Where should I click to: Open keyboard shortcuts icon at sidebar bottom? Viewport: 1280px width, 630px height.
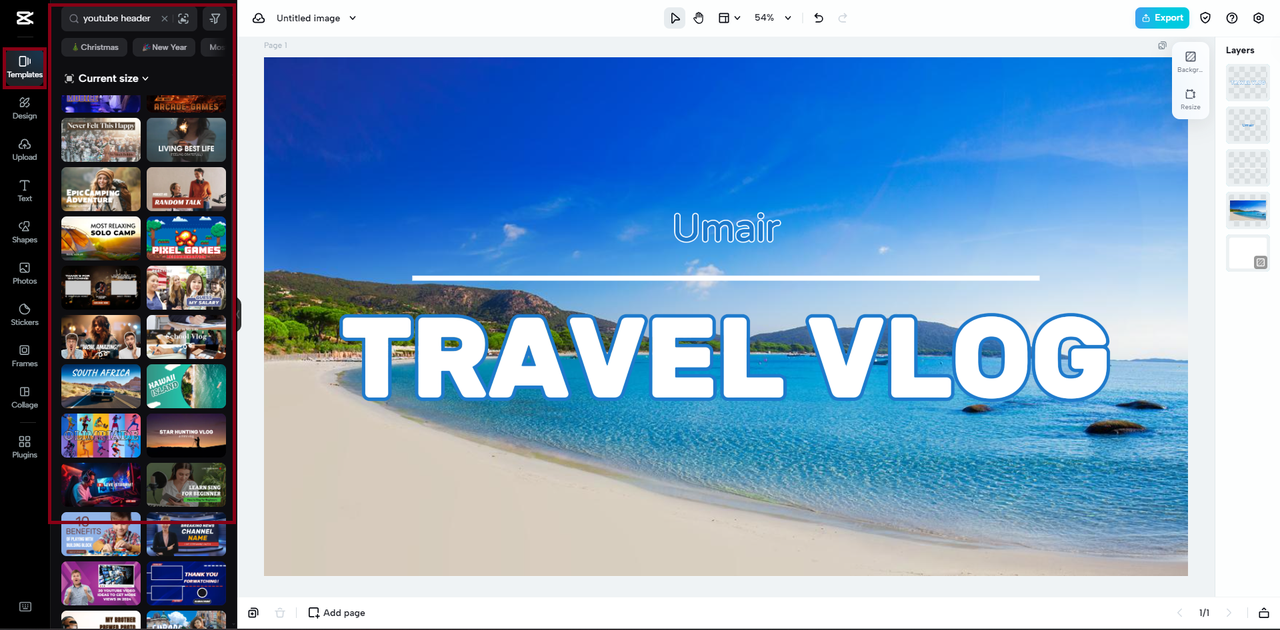pos(24,607)
